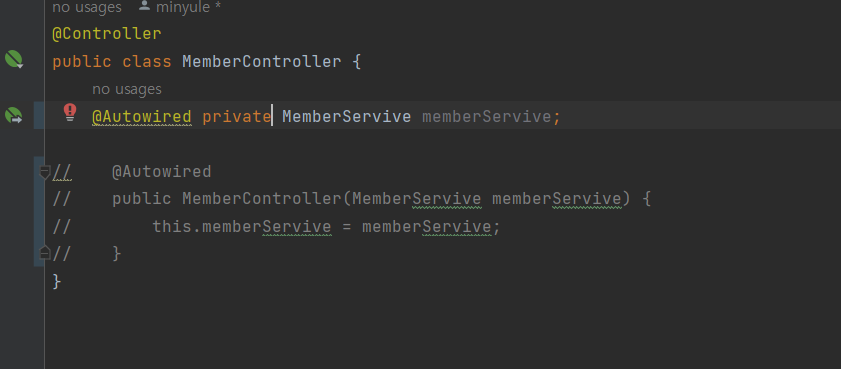Image resolution: width=841 pixels, height=369 pixels.
Task: Place cursor on MemberController class name
Action: pyautogui.click(x=262, y=61)
